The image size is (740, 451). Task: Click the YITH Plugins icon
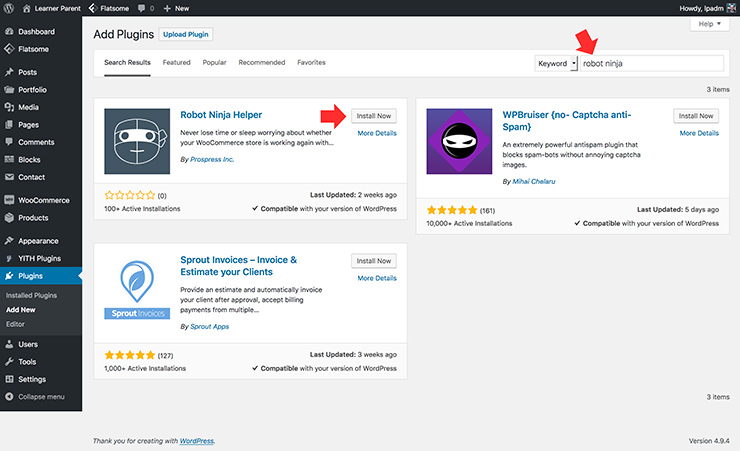(9, 258)
